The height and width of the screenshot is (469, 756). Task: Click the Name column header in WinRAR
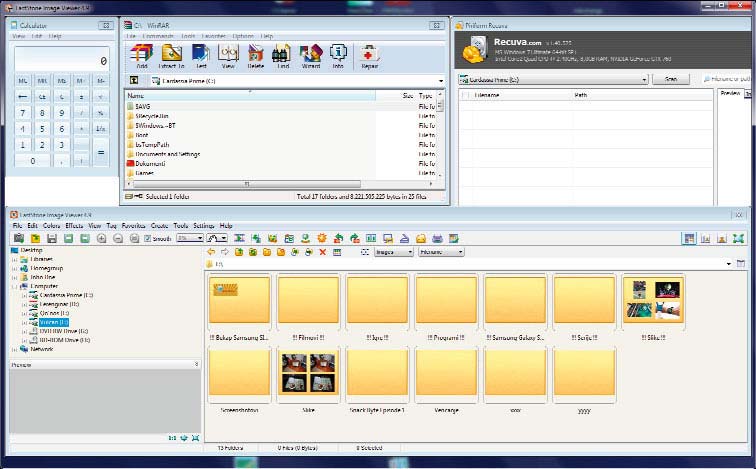pos(250,95)
